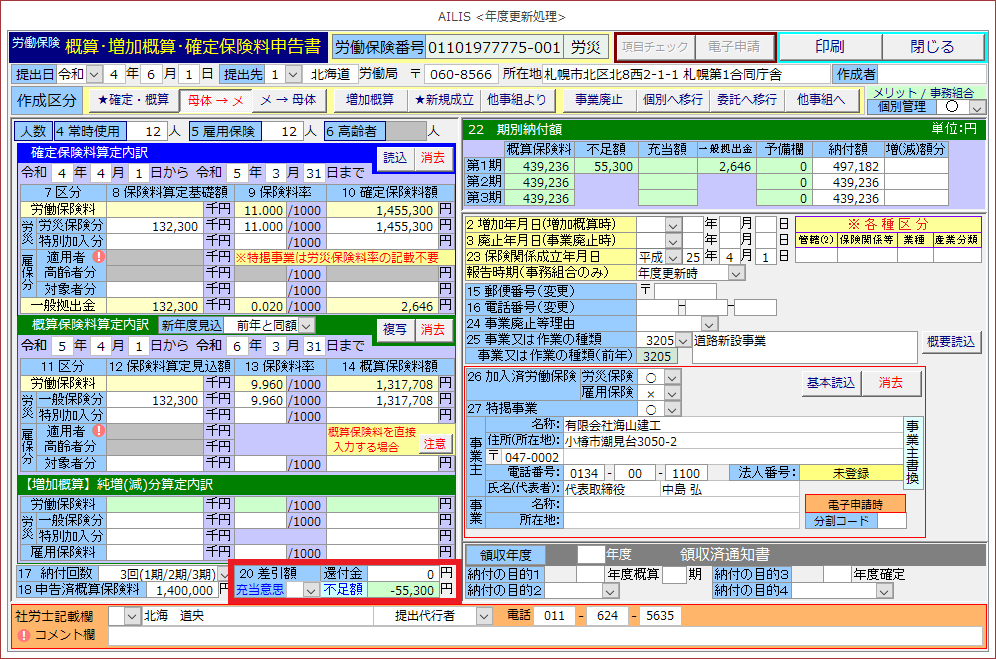Open the 個別管理 merit dropdown
The height and width of the screenshot is (659, 996).
point(976,107)
